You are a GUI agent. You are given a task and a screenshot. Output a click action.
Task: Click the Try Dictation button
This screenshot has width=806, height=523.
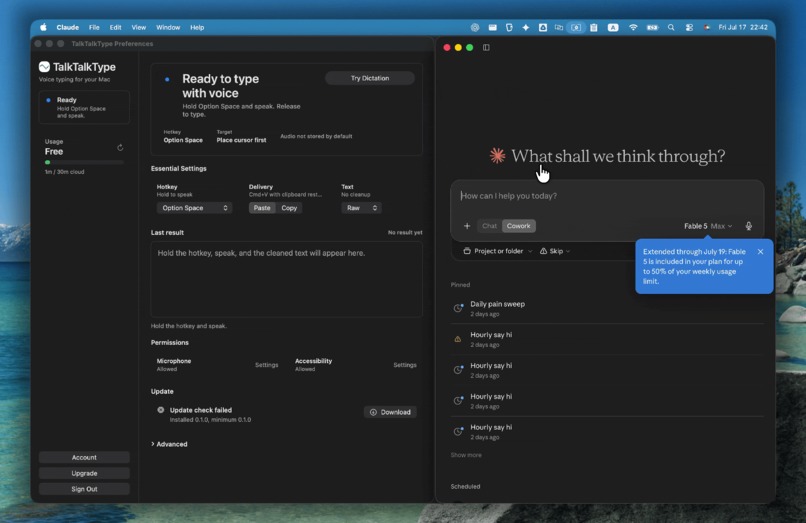370,78
